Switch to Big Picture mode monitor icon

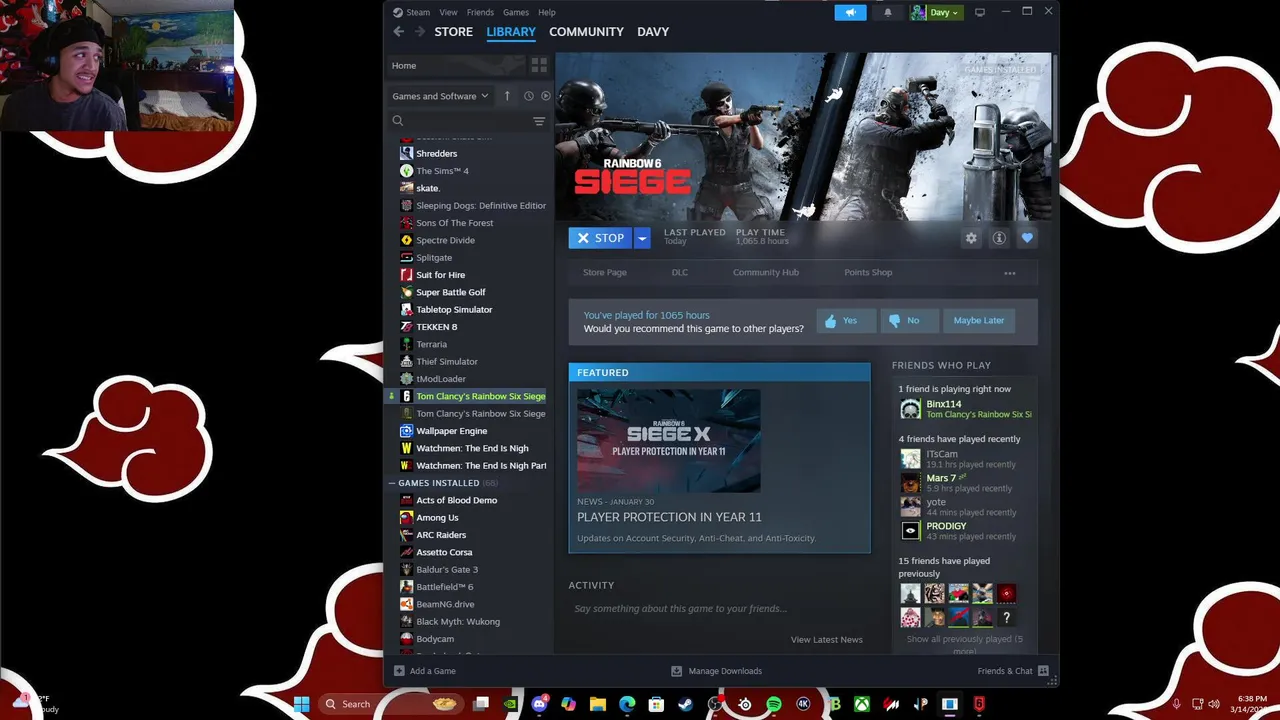980,12
